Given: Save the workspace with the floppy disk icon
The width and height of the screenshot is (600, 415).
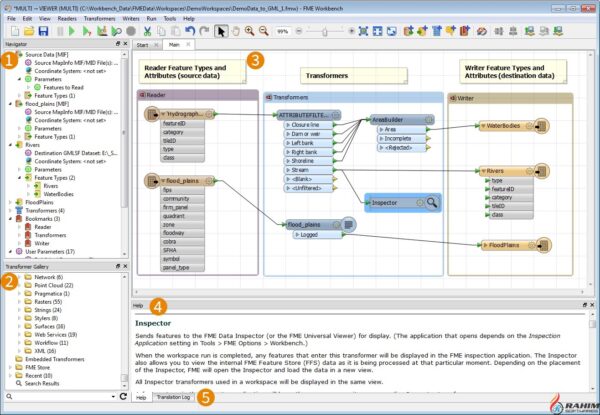Looking at the screenshot, I should 43,31.
